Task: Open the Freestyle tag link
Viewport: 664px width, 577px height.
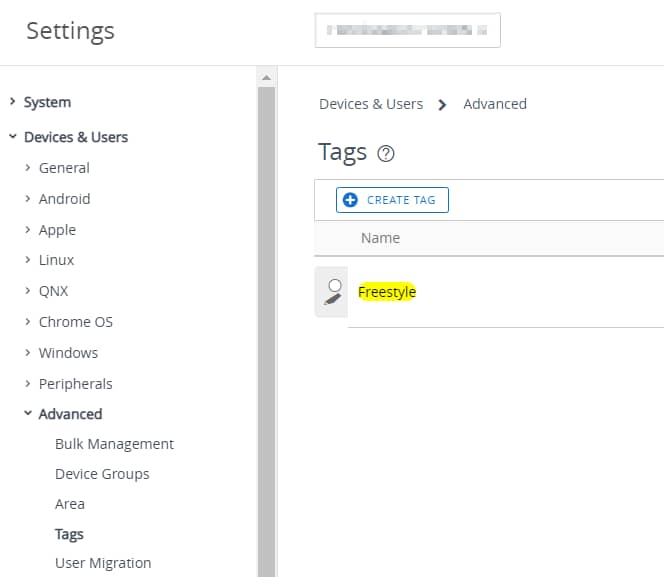Action: coord(387,292)
